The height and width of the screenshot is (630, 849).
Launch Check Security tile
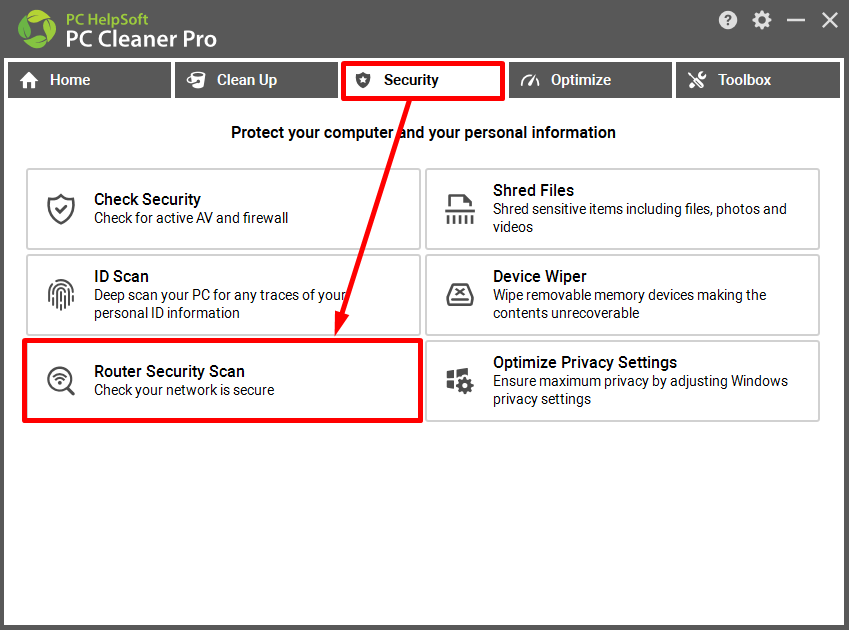pyautogui.click(x=223, y=209)
